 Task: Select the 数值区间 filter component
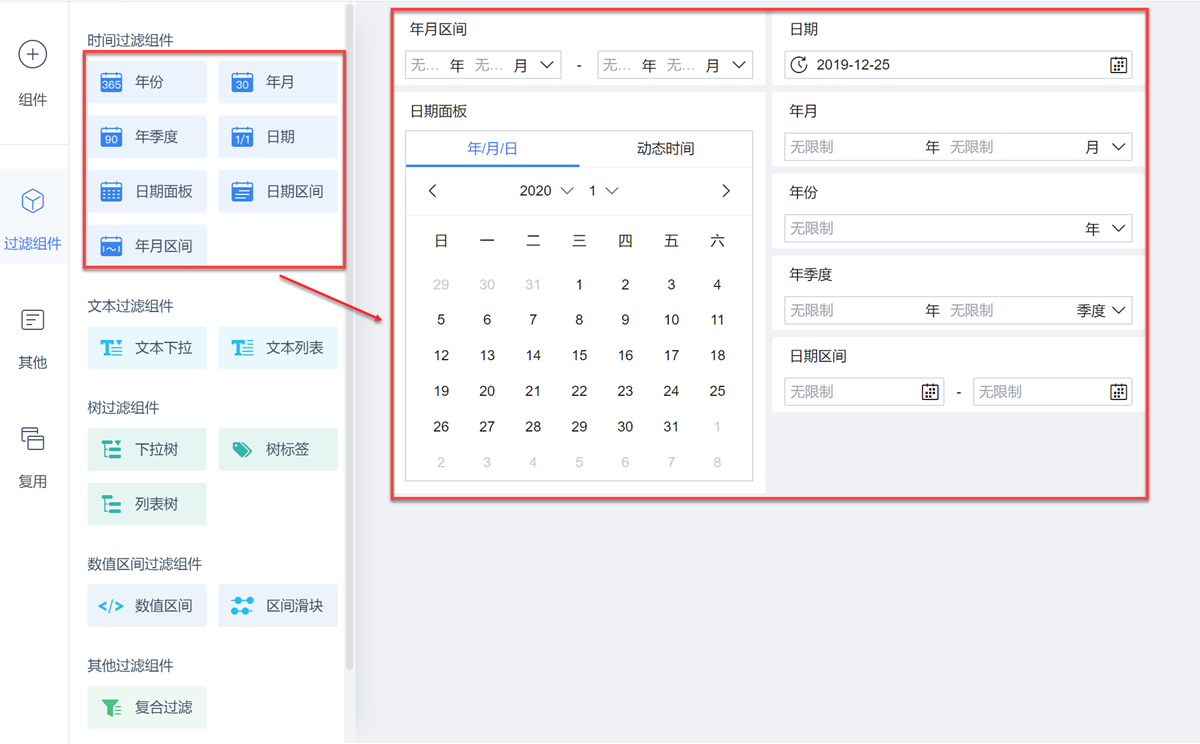coord(147,606)
